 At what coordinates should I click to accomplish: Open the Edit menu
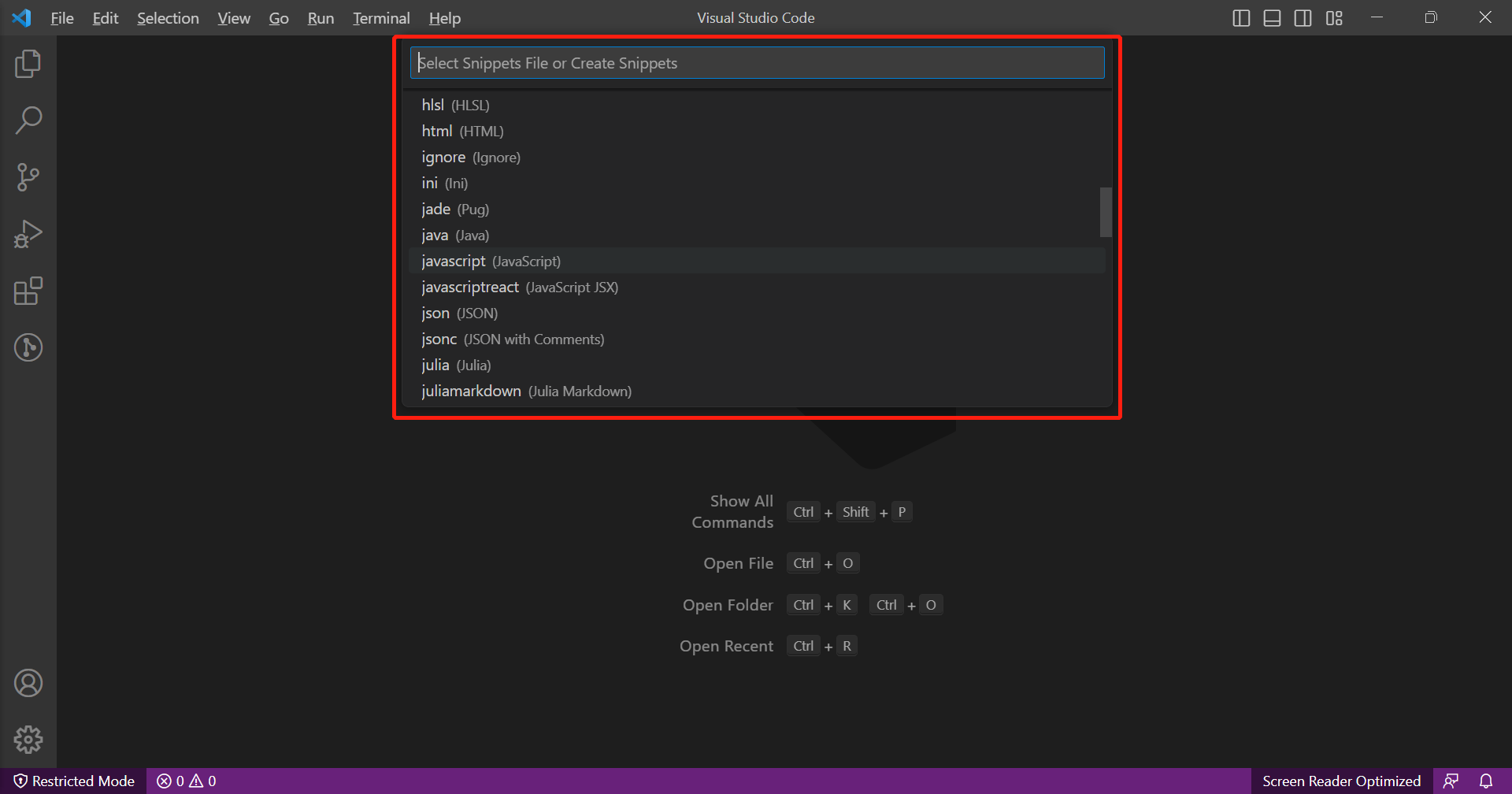[106, 18]
